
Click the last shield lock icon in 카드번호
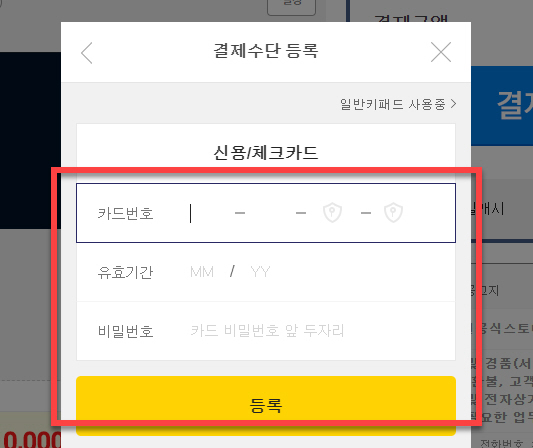[x=393, y=212]
